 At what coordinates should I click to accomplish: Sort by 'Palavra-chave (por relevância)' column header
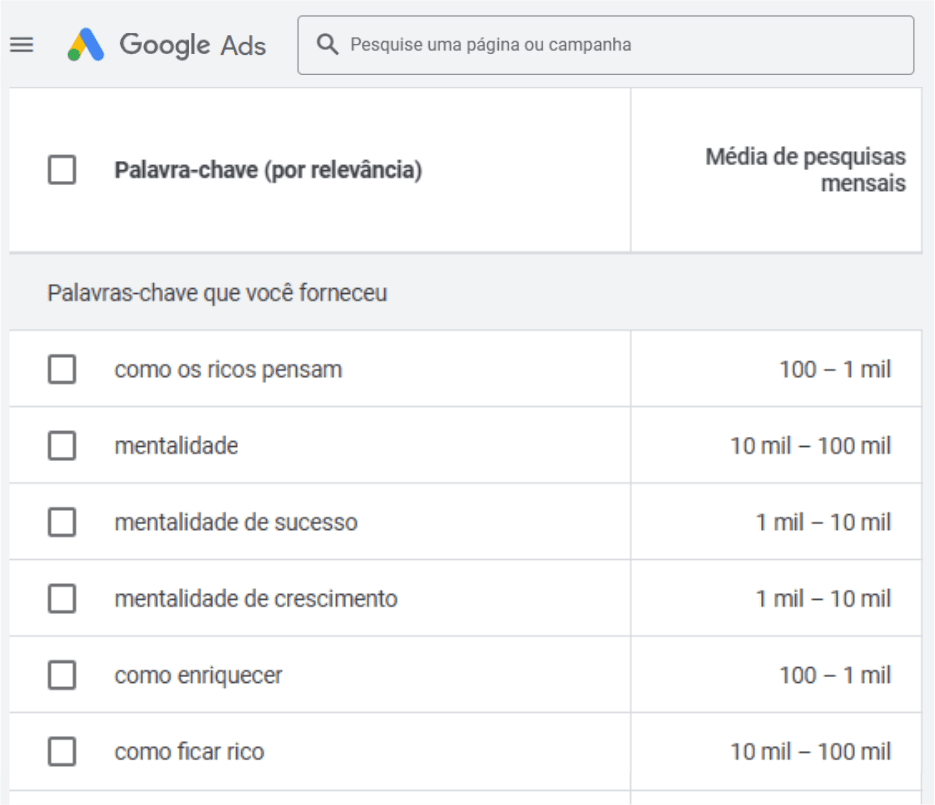tap(268, 171)
